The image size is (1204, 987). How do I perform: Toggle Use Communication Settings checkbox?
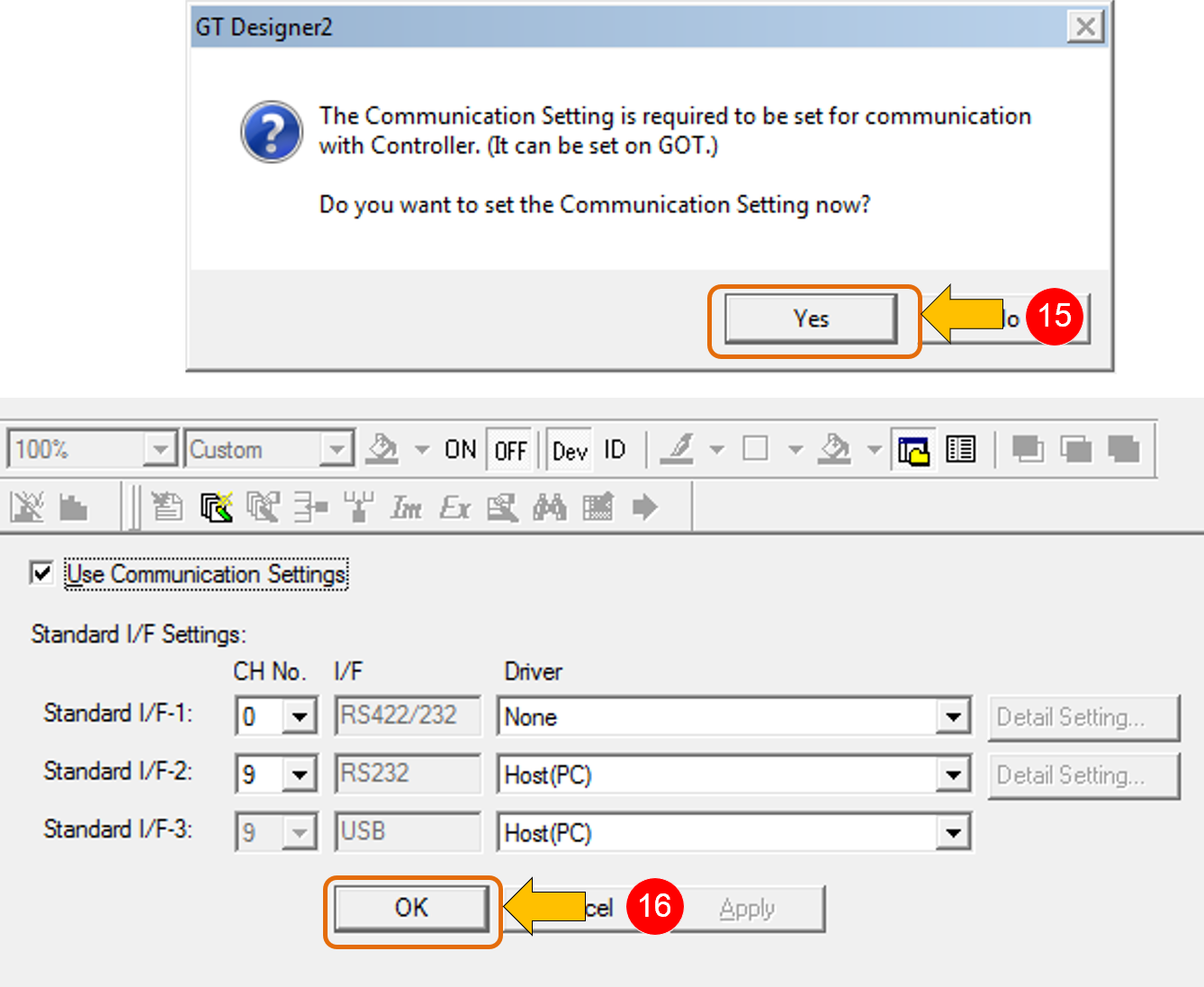click(41, 572)
